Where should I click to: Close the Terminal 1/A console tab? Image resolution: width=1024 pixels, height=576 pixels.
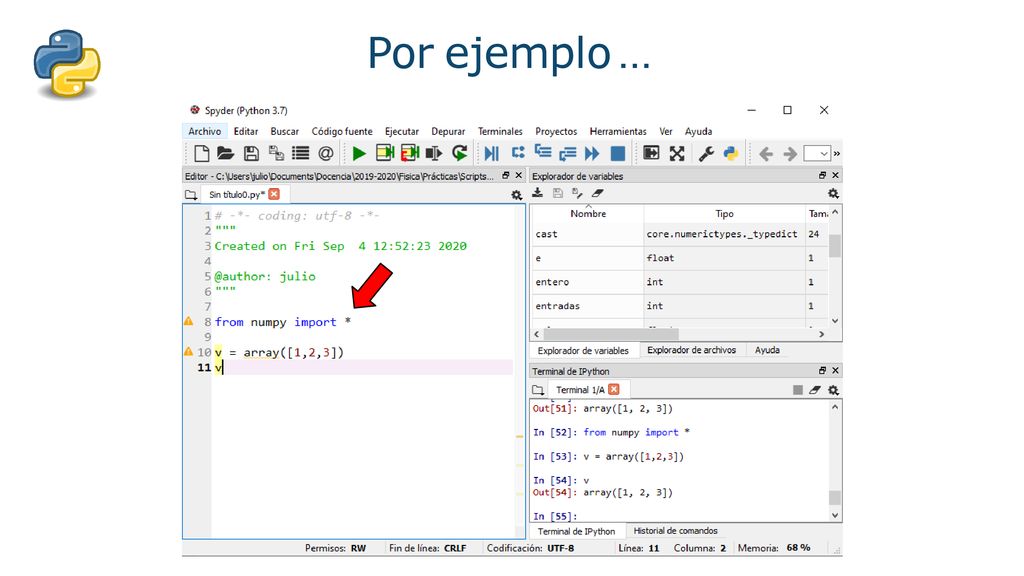tap(614, 389)
